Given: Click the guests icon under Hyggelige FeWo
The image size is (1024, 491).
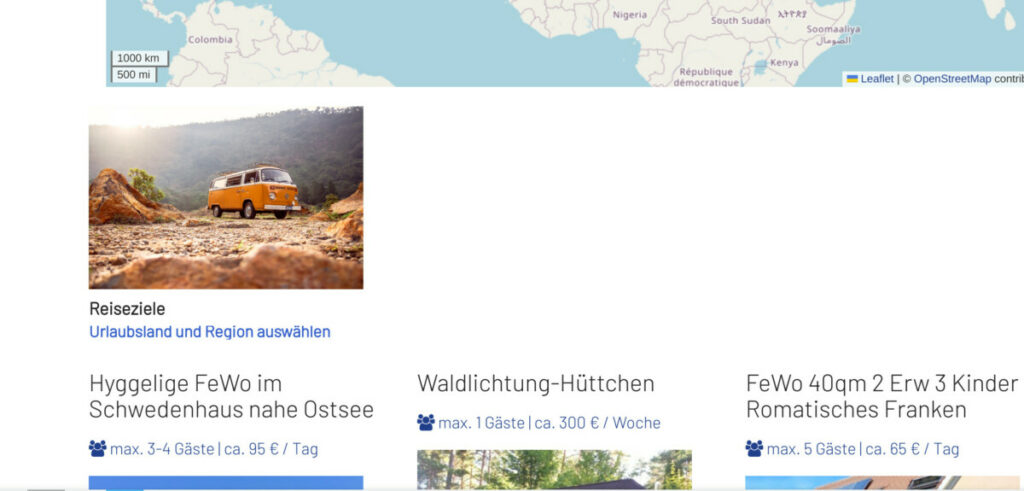Looking at the screenshot, I should pyautogui.click(x=97, y=449).
